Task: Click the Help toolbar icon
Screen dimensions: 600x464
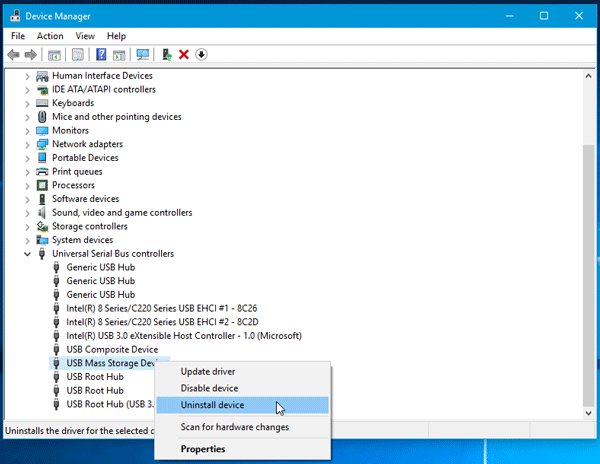Action: coord(101,54)
